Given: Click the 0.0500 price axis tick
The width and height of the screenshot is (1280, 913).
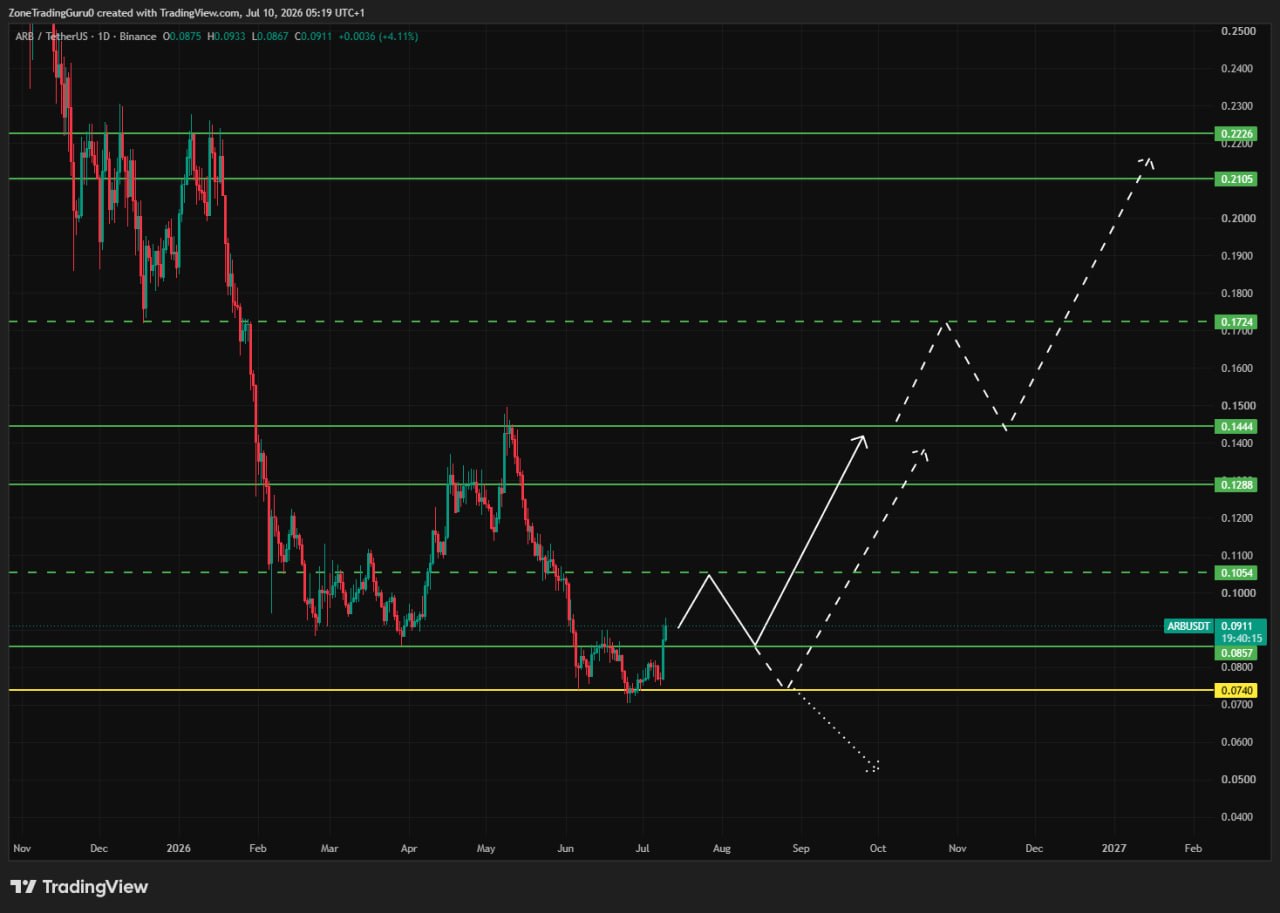Looking at the screenshot, I should 1236,779.
